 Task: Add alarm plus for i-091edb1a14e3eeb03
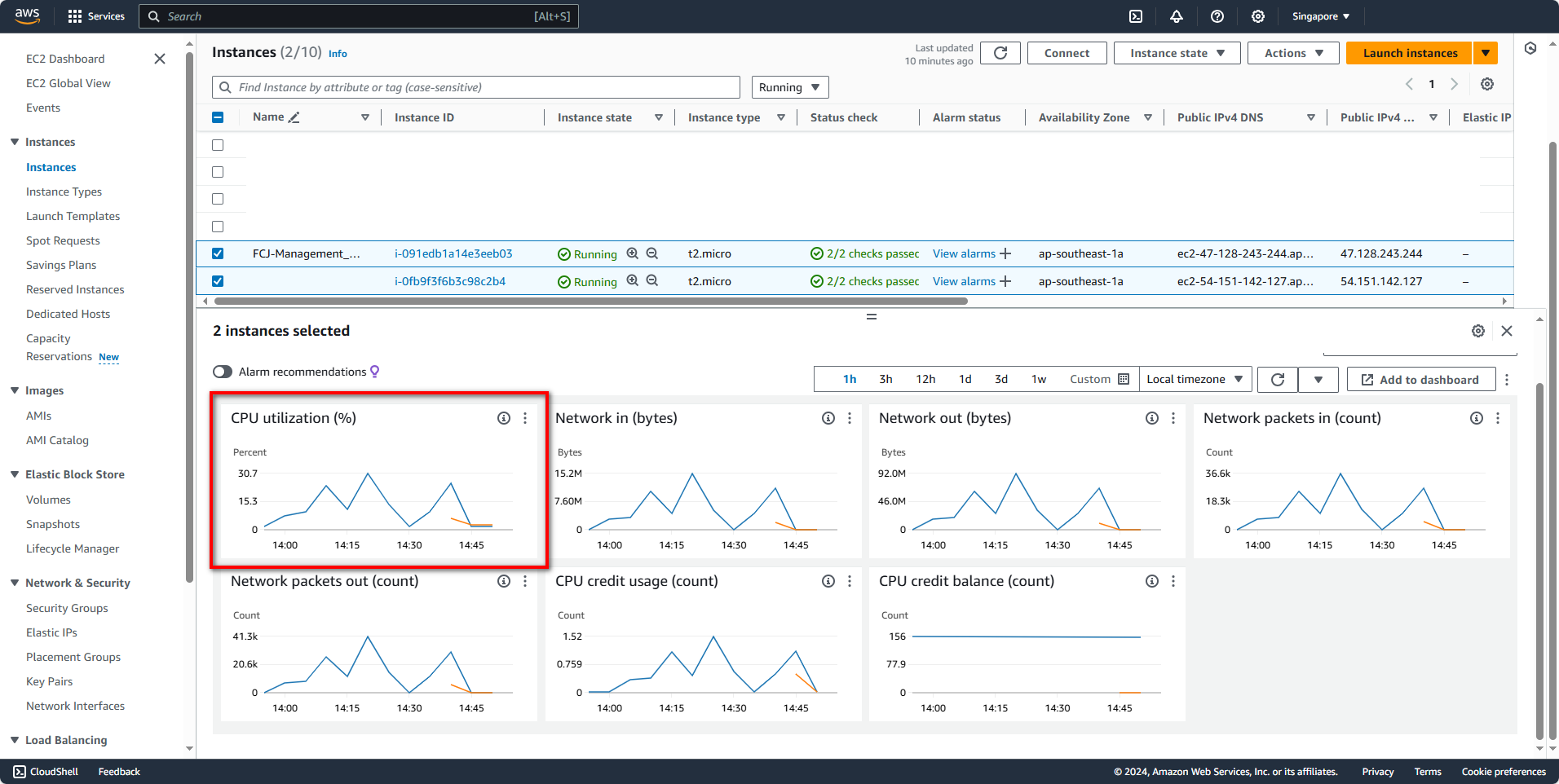click(1005, 253)
